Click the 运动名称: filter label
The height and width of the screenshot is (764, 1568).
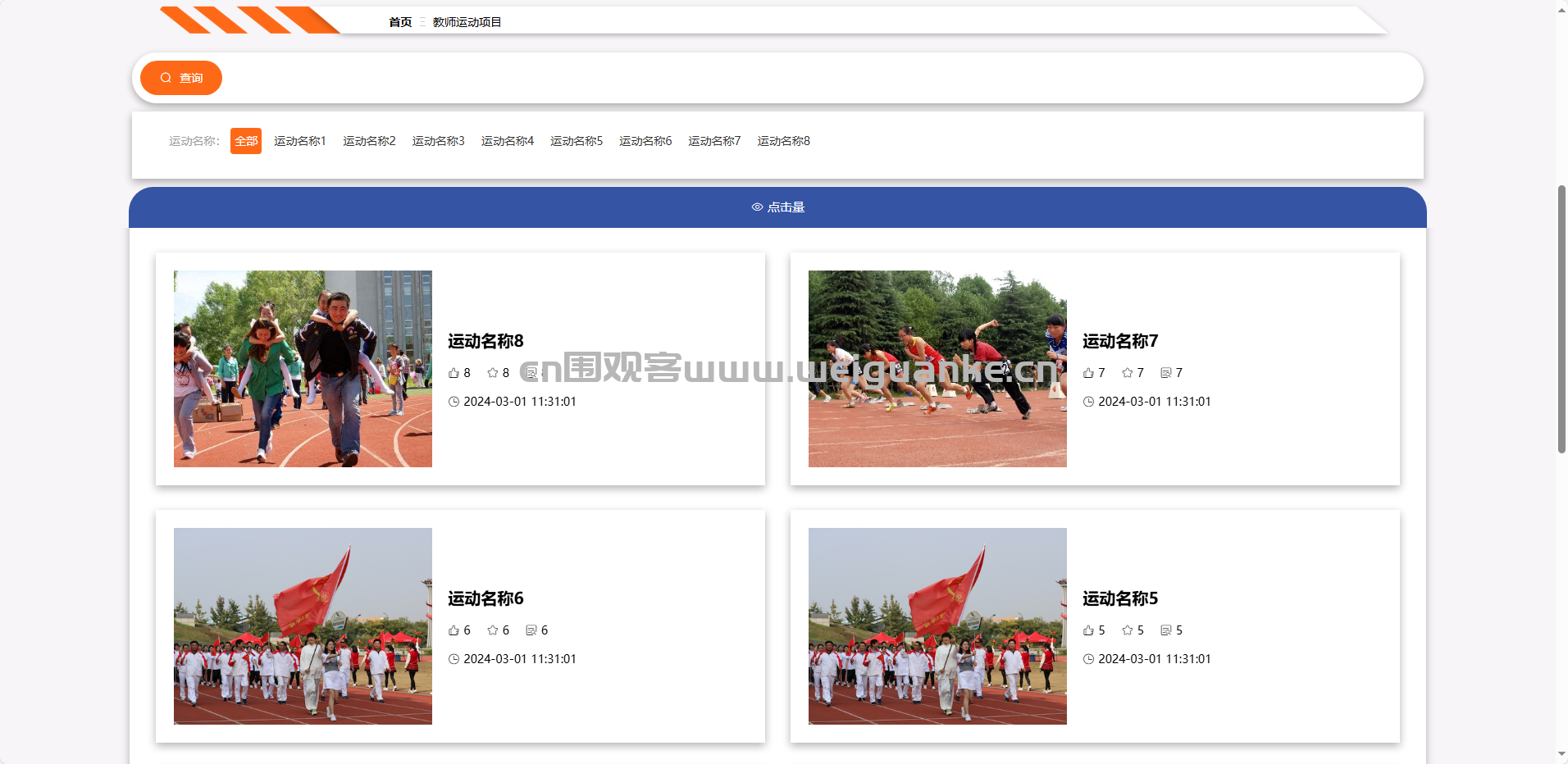pyautogui.click(x=194, y=141)
